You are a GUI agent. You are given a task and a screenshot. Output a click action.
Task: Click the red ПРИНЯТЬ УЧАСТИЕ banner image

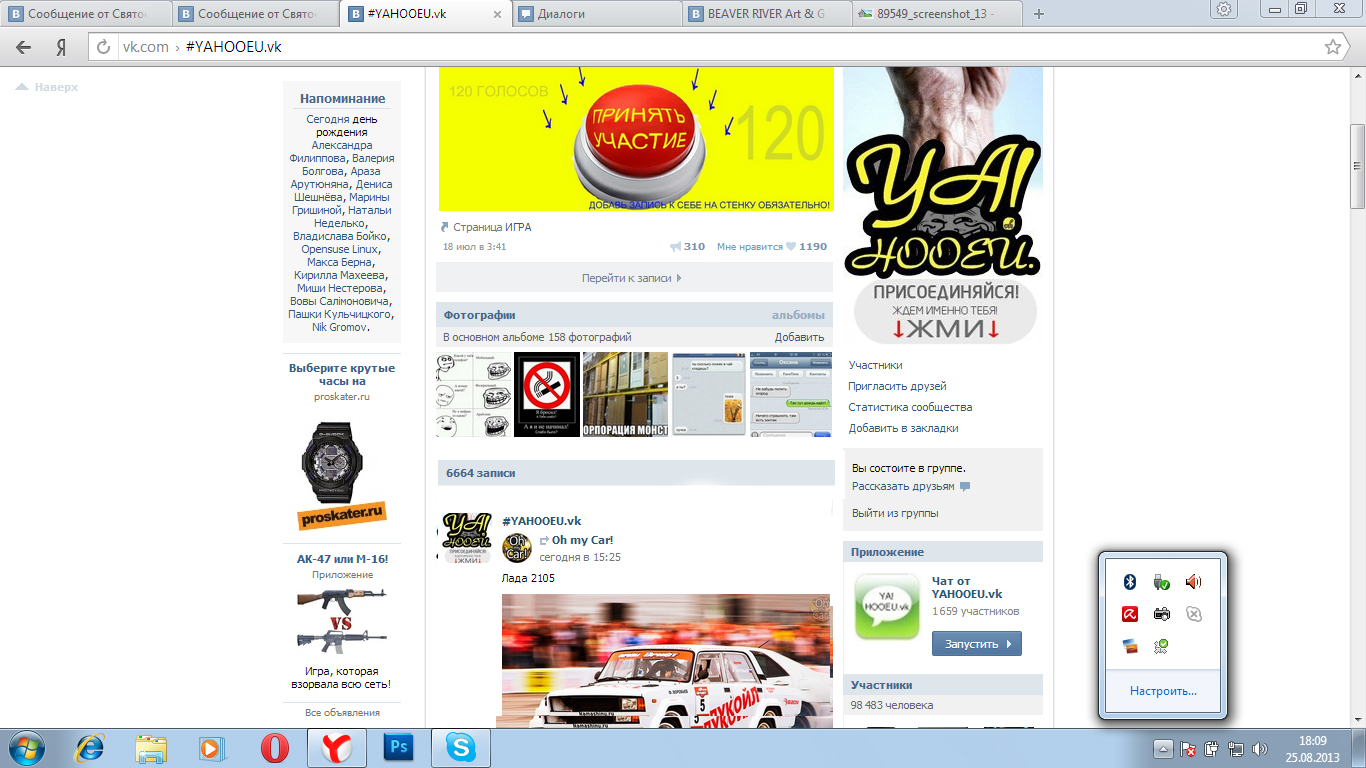click(635, 139)
